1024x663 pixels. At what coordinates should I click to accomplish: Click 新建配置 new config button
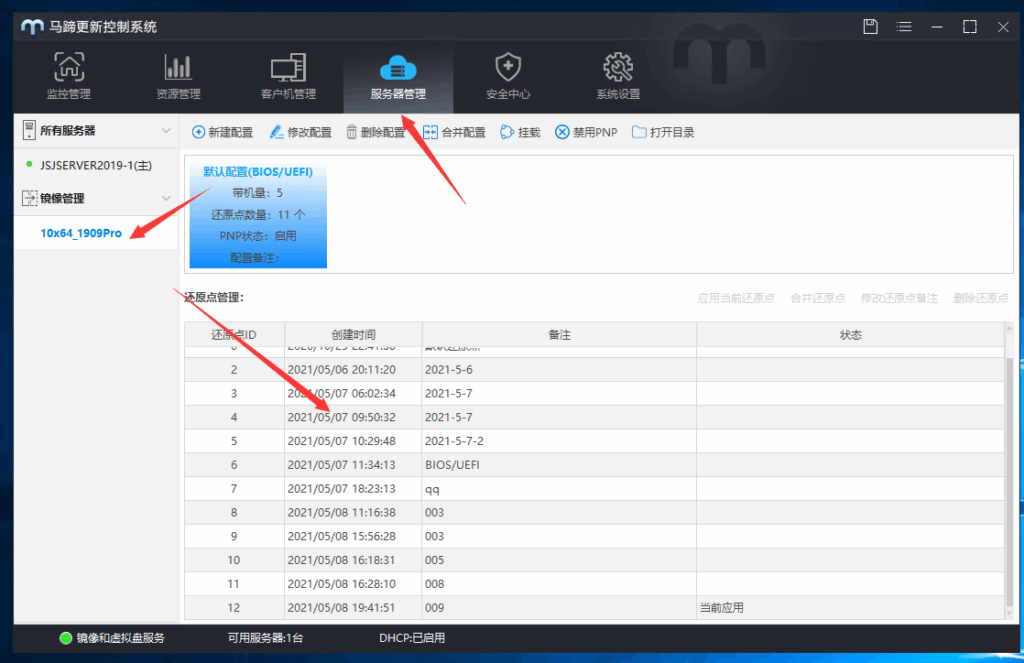[x=222, y=132]
